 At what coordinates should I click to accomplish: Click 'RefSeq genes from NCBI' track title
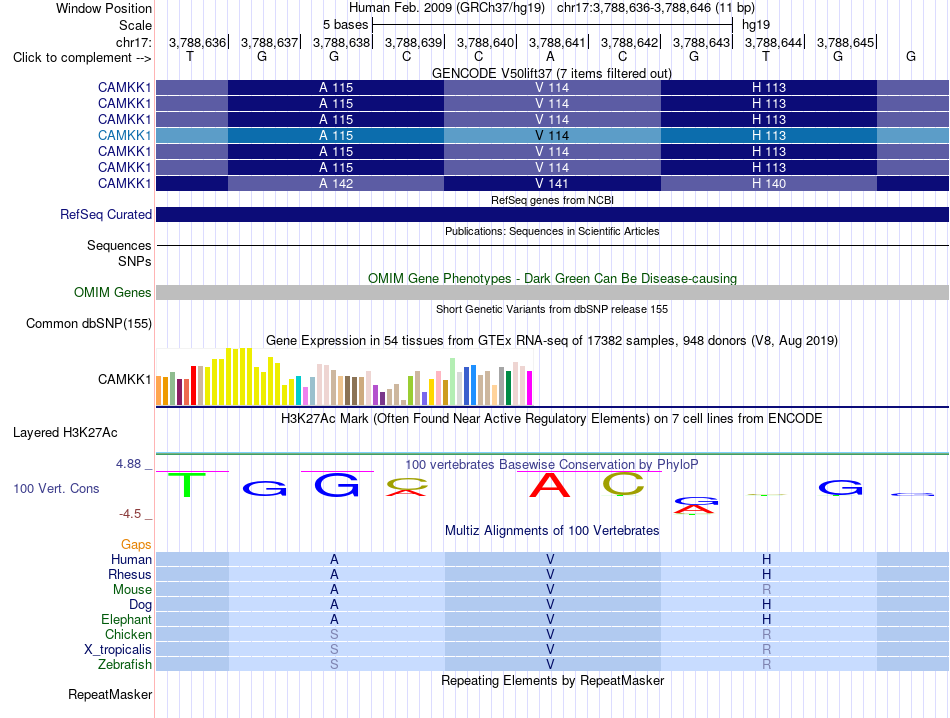point(552,200)
